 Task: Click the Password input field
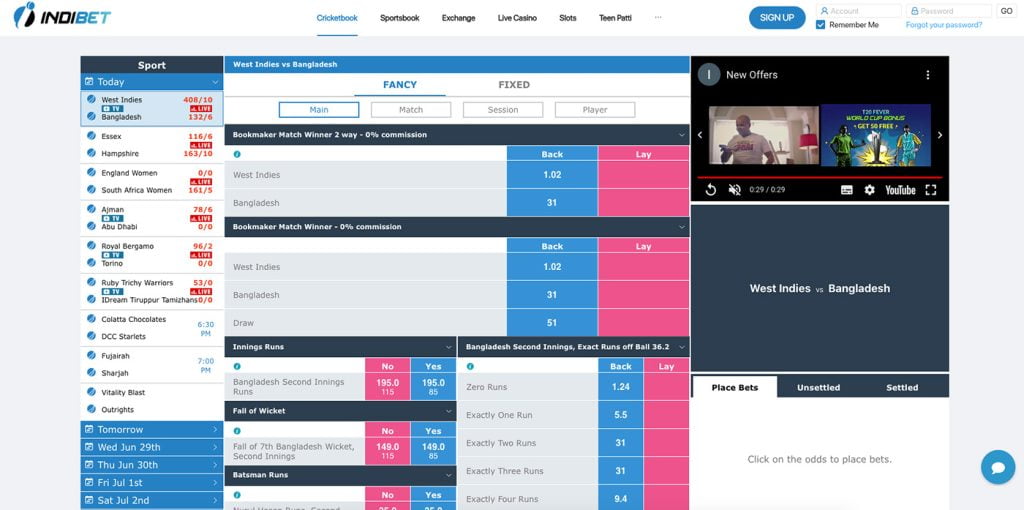tap(949, 10)
